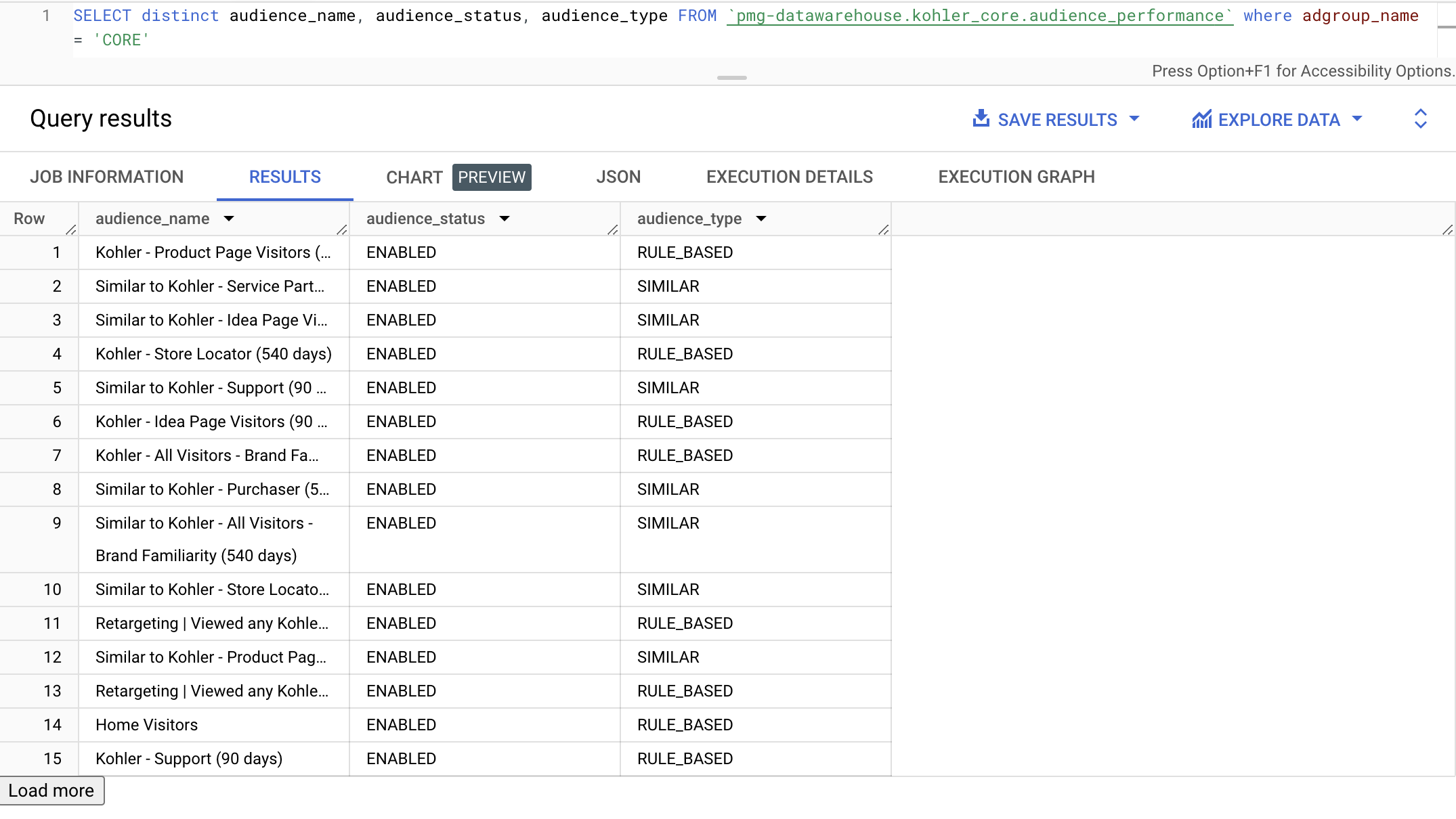Click the Row column resize handle

(x=71, y=230)
